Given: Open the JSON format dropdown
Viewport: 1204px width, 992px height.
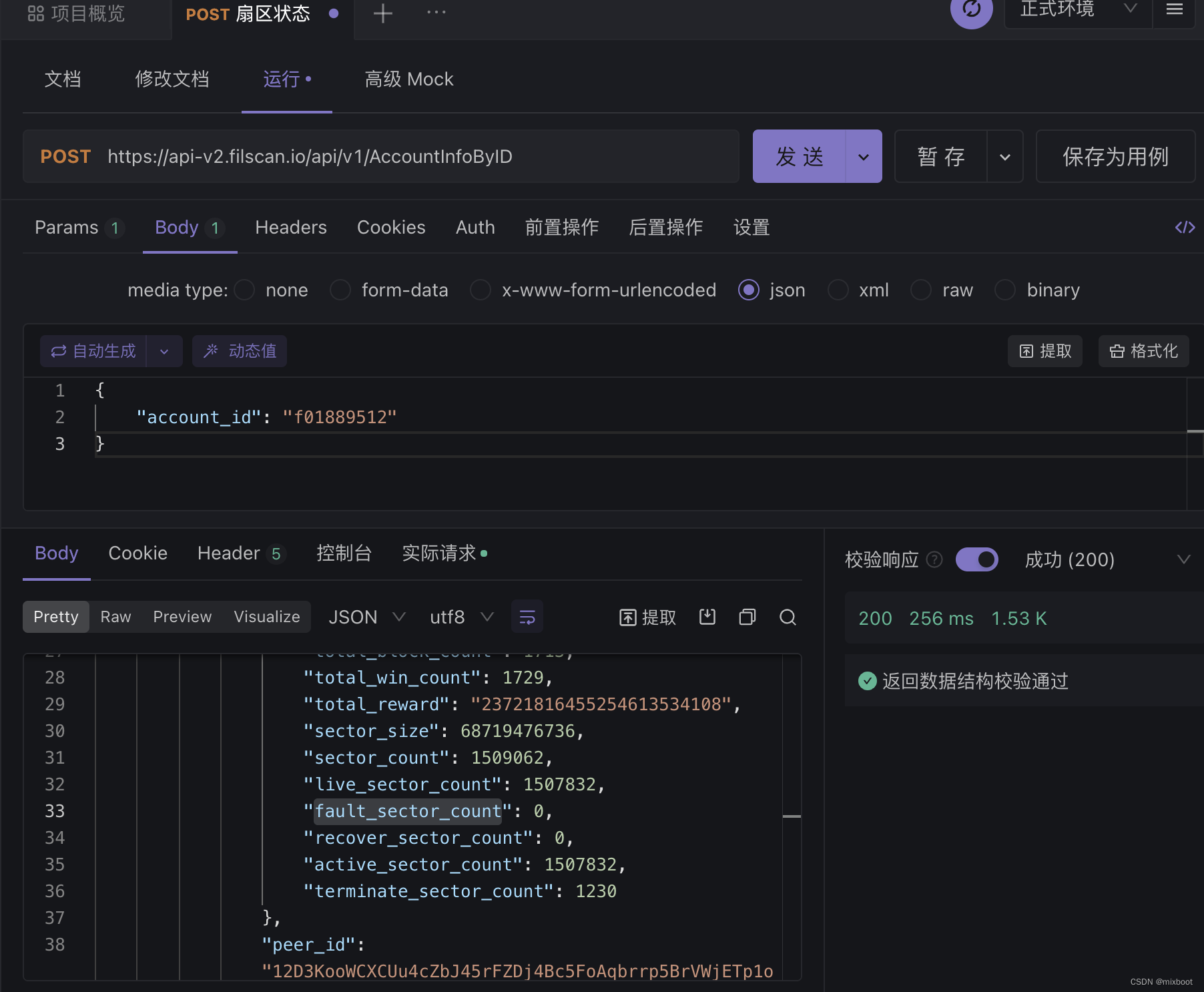Looking at the screenshot, I should click(366, 617).
